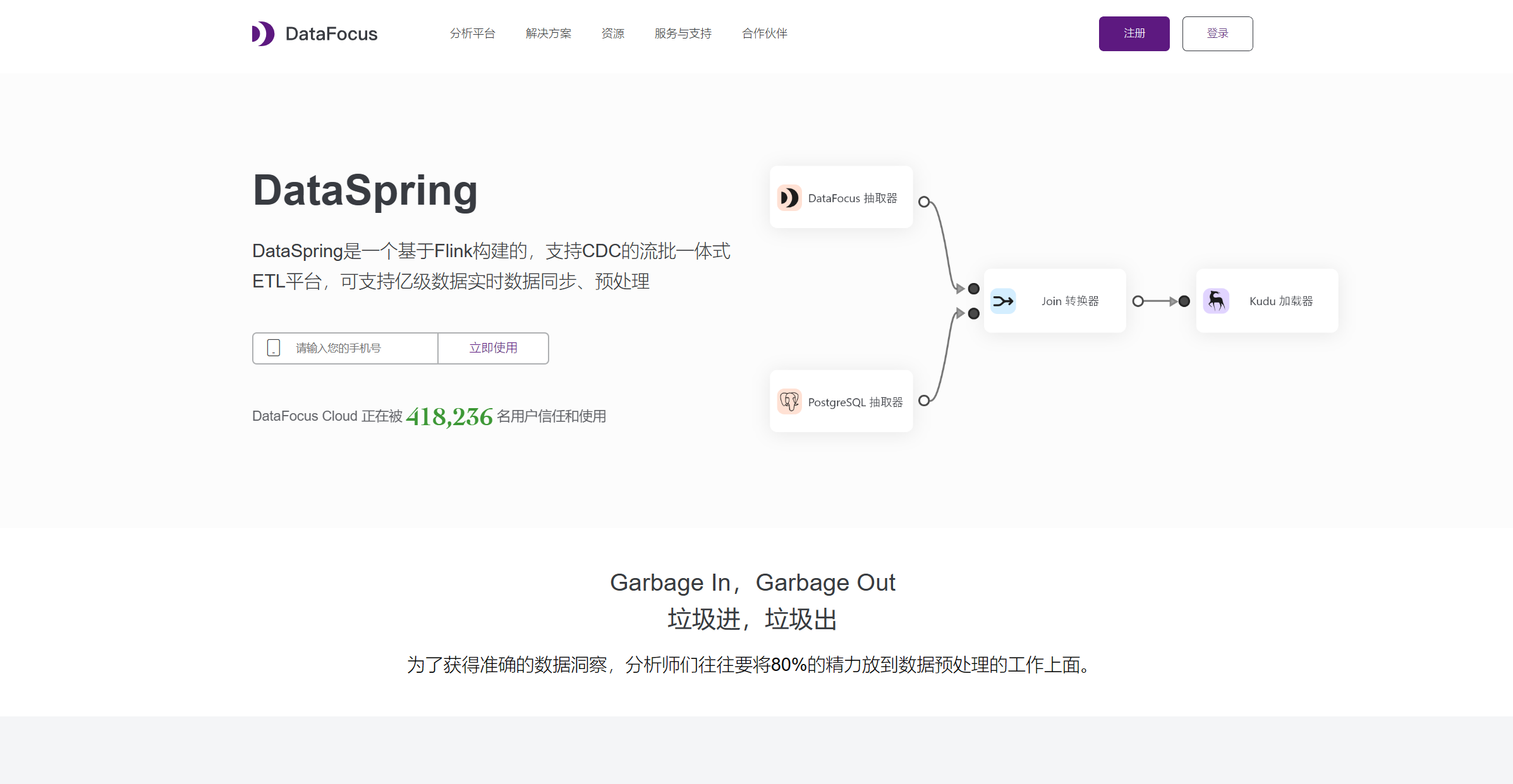Expand the 服务与支持 menu
The height and width of the screenshot is (784, 1513).
click(x=683, y=33)
